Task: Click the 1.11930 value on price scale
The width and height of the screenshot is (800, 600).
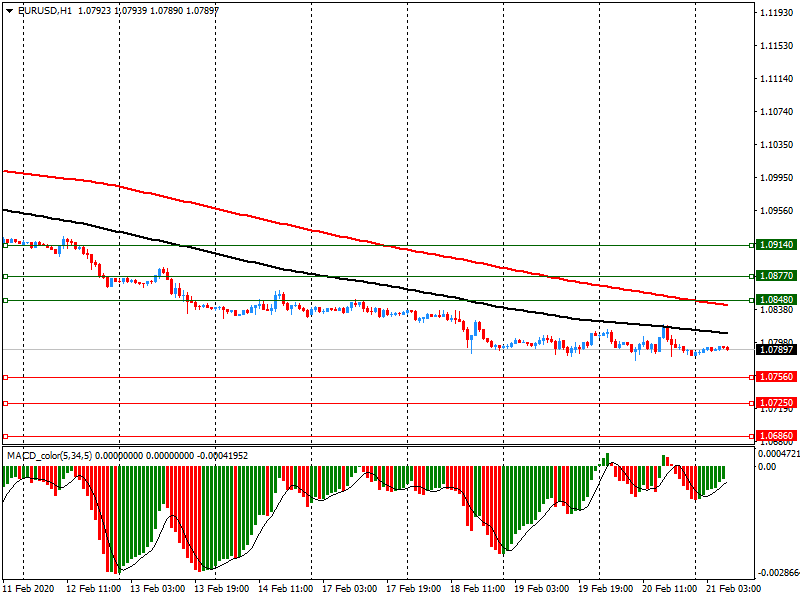Action: [x=776, y=13]
